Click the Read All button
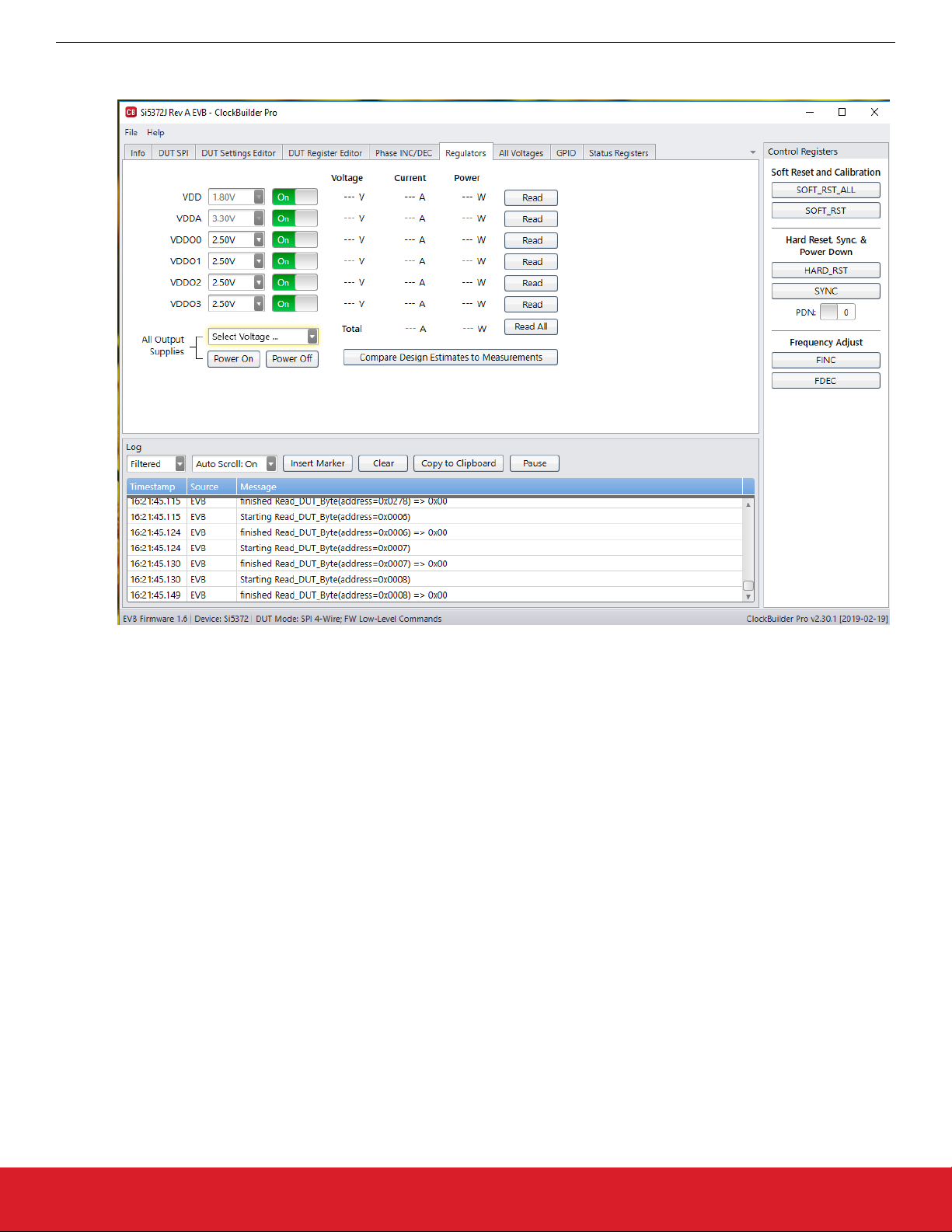This screenshot has width=952, height=1232. point(531,326)
